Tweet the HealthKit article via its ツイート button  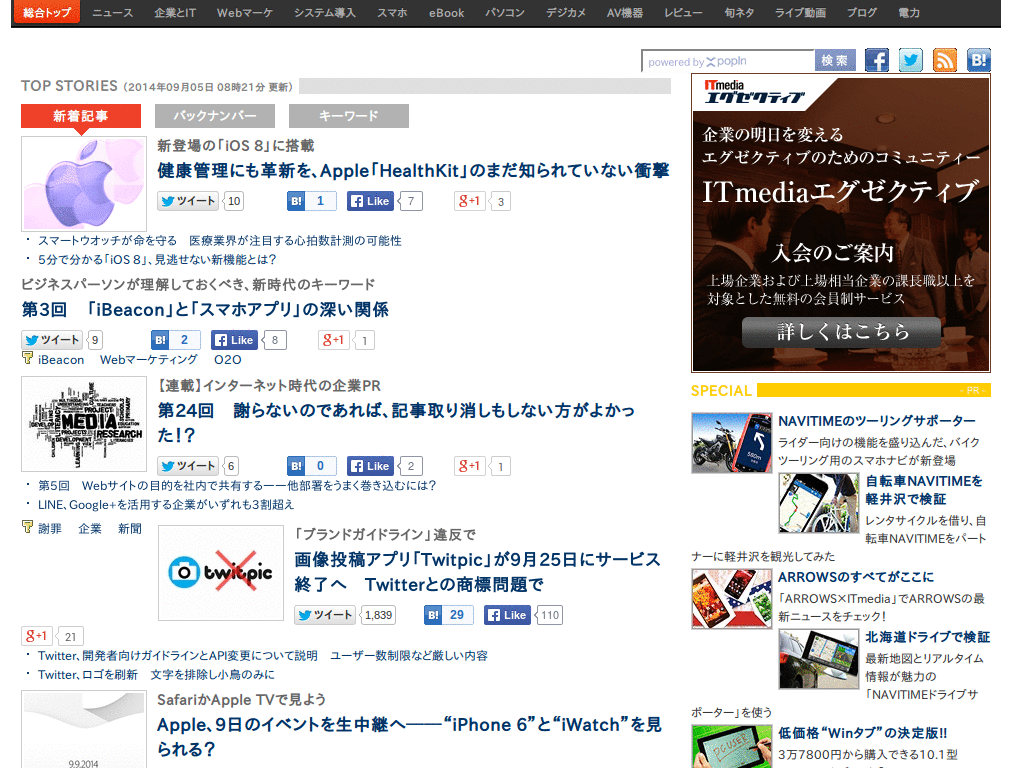[186, 201]
